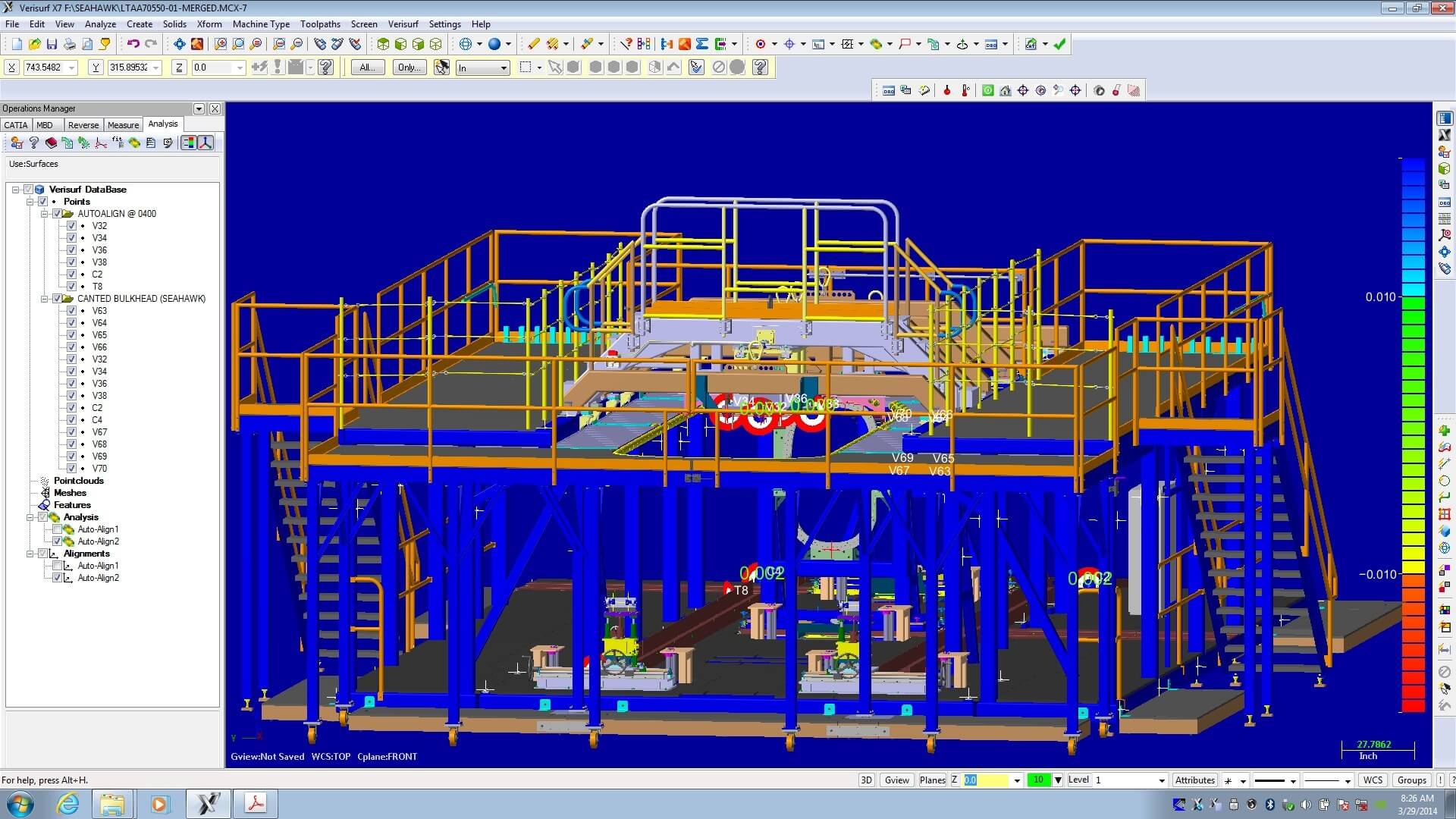The width and height of the screenshot is (1456, 819).
Task: Click the red book icon in Operations Manager
Action: (x=51, y=143)
